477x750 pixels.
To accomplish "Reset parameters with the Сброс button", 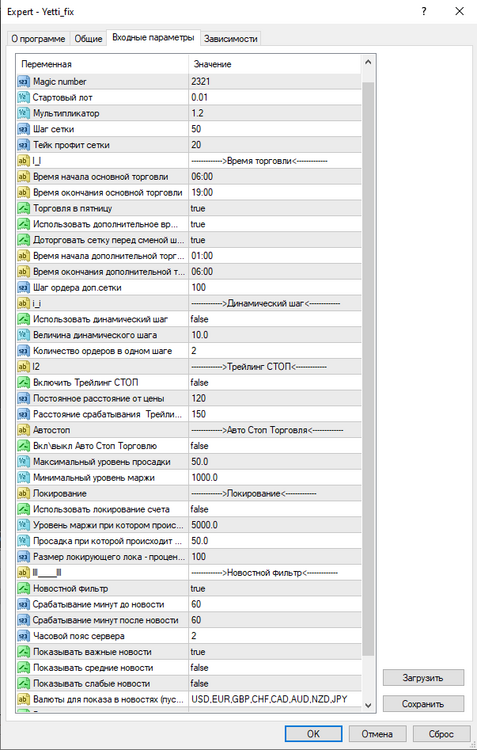I will (x=441, y=734).
